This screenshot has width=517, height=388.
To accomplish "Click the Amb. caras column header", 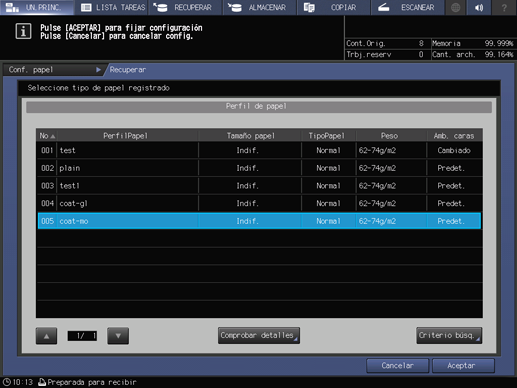I will click(x=454, y=136).
